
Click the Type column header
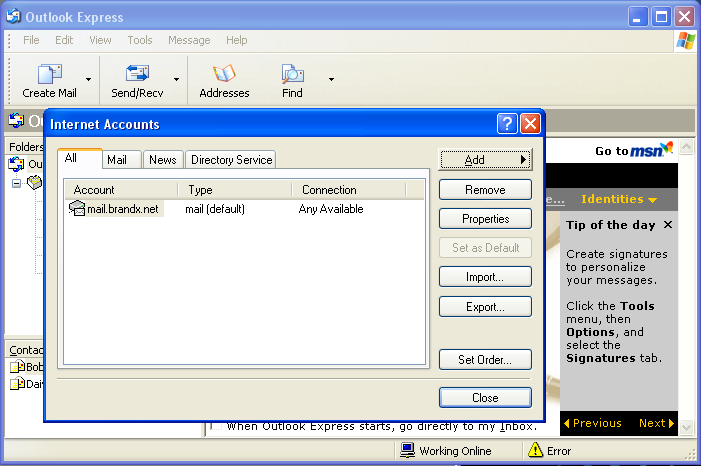point(235,190)
